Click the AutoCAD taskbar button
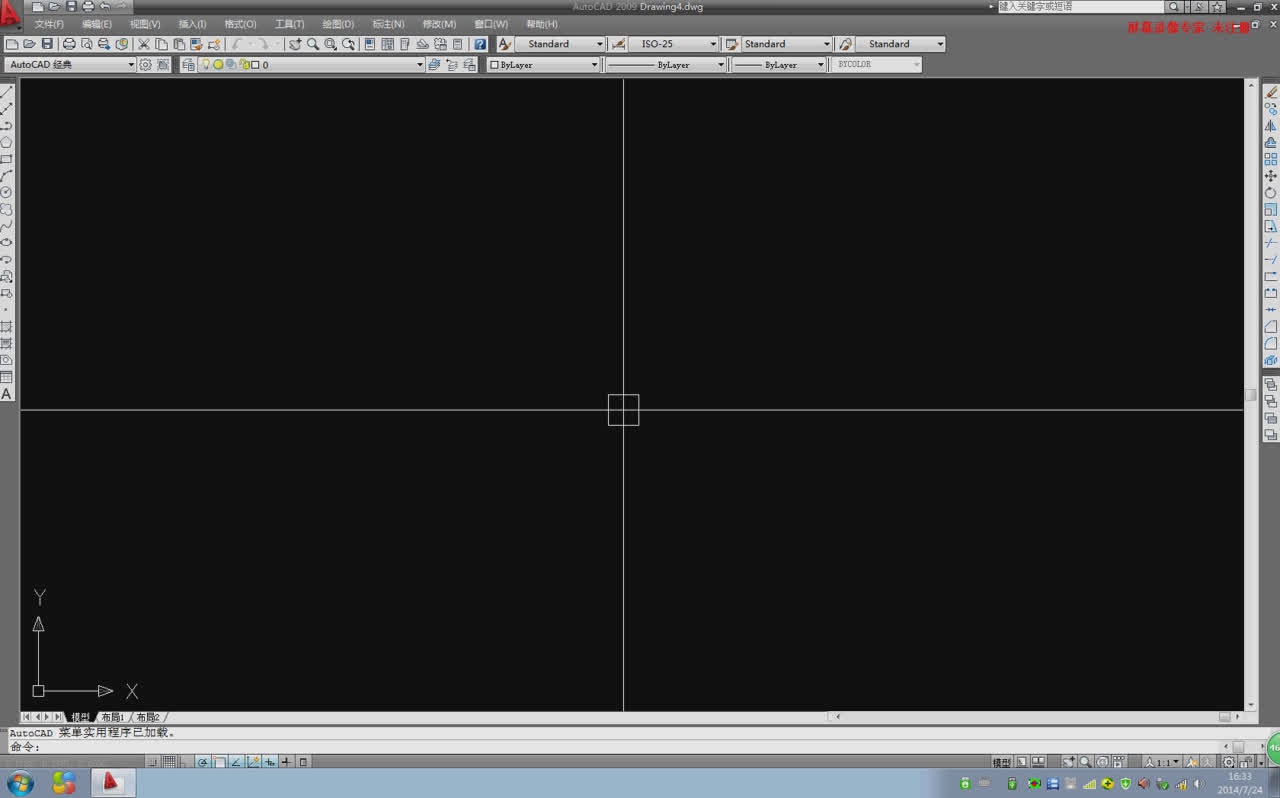This screenshot has width=1280, height=798. [x=113, y=783]
